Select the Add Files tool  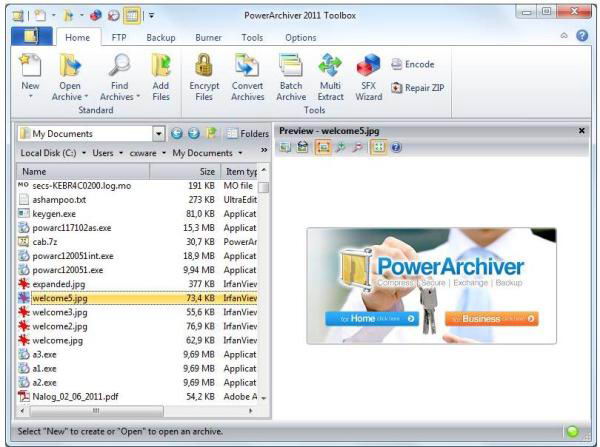(x=161, y=77)
